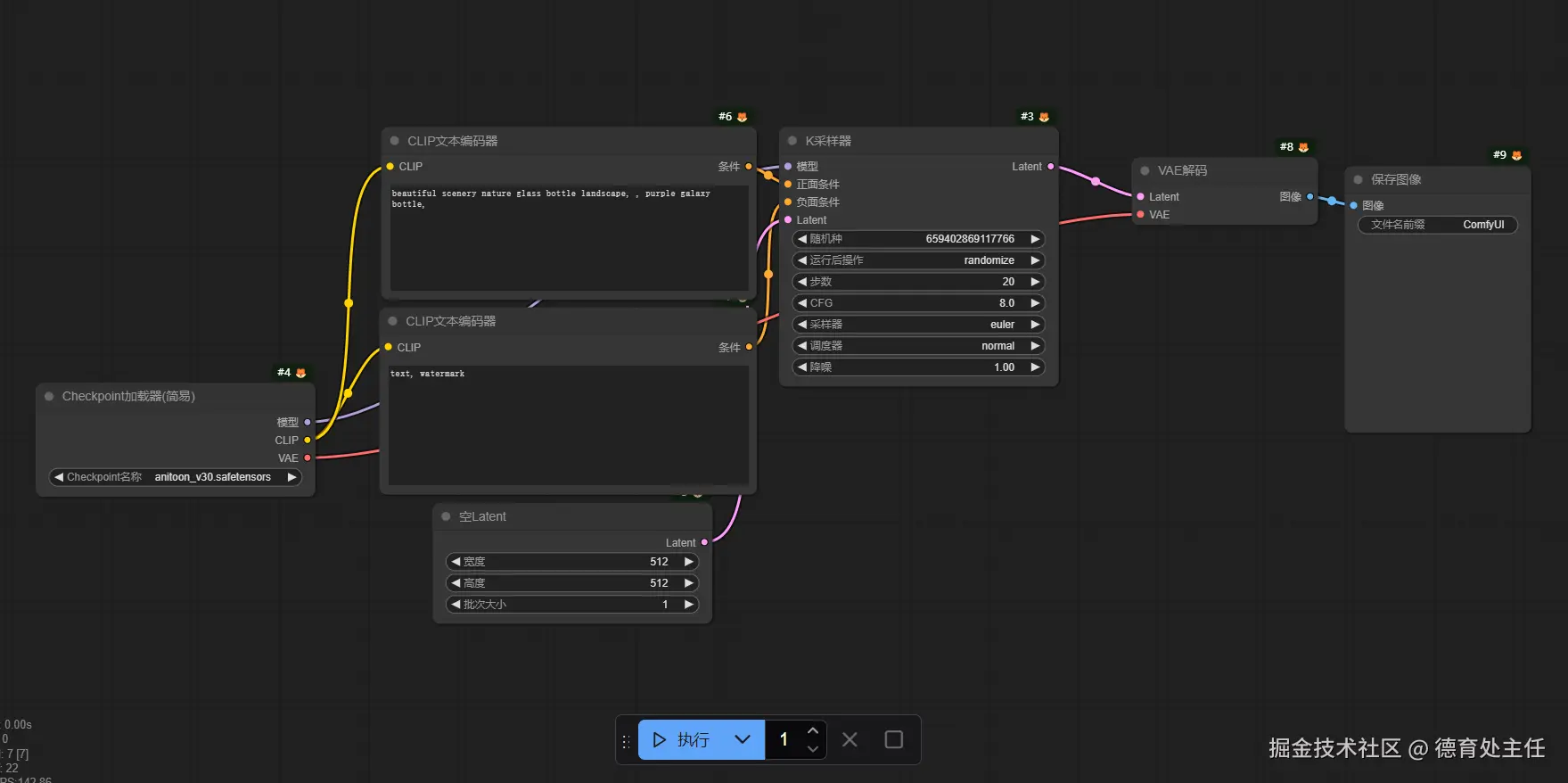
Task: Click the 正面条件 input port on K采样器
Action: pos(788,184)
